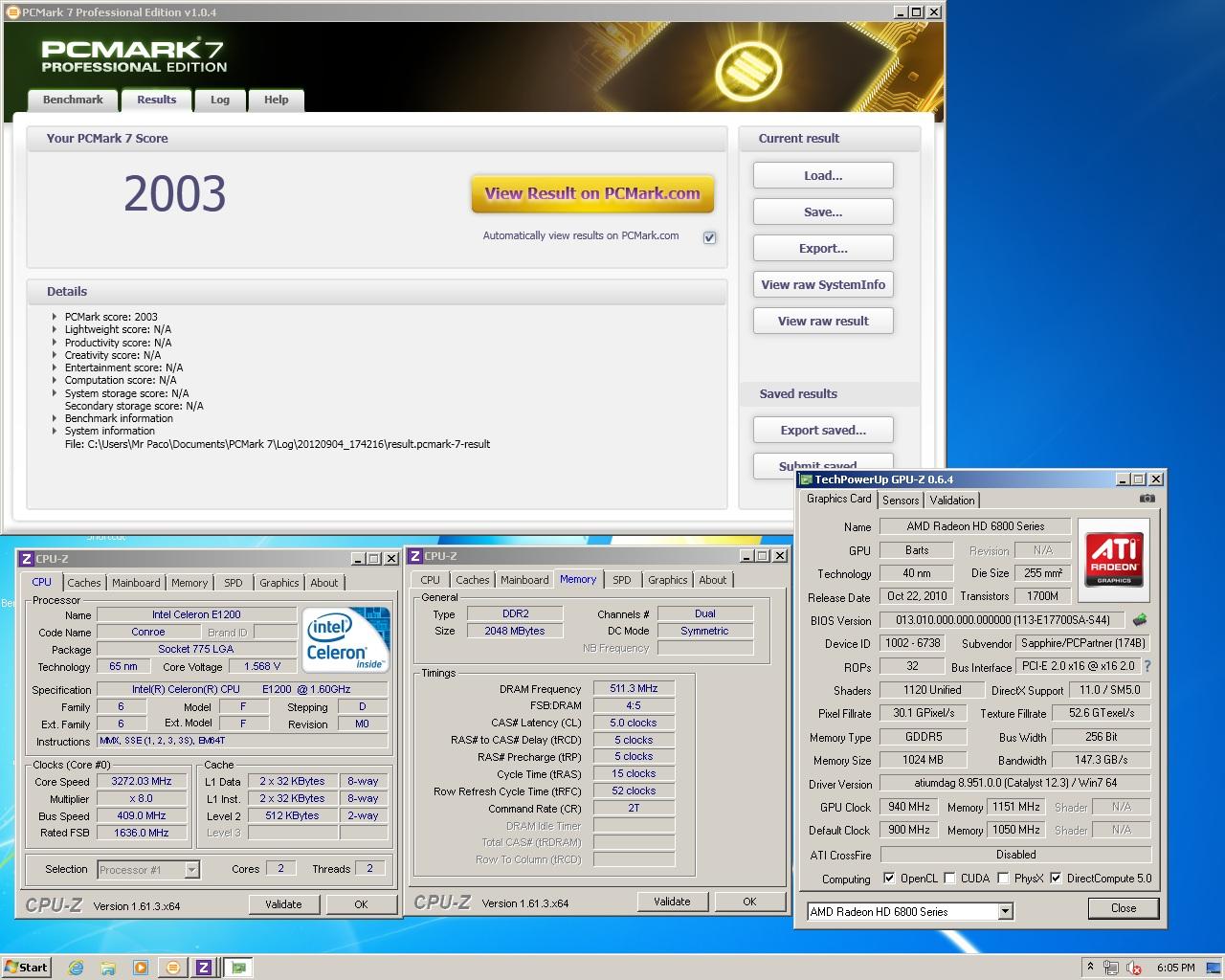Open Windows Explorer folder icon on taskbar
The width and height of the screenshot is (1225, 980).
pyautogui.click(x=108, y=968)
